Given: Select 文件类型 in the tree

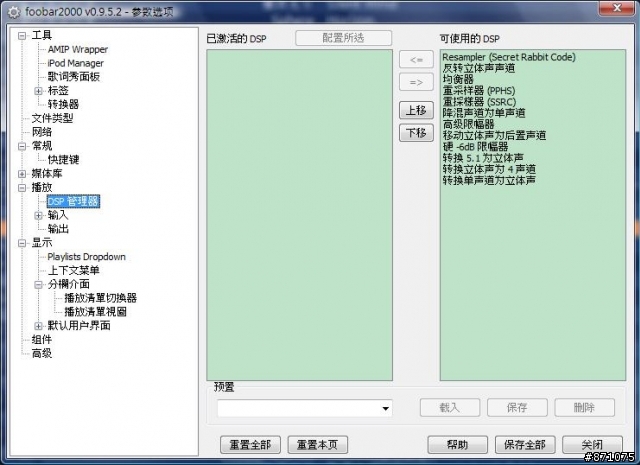Looking at the screenshot, I should pos(52,118).
